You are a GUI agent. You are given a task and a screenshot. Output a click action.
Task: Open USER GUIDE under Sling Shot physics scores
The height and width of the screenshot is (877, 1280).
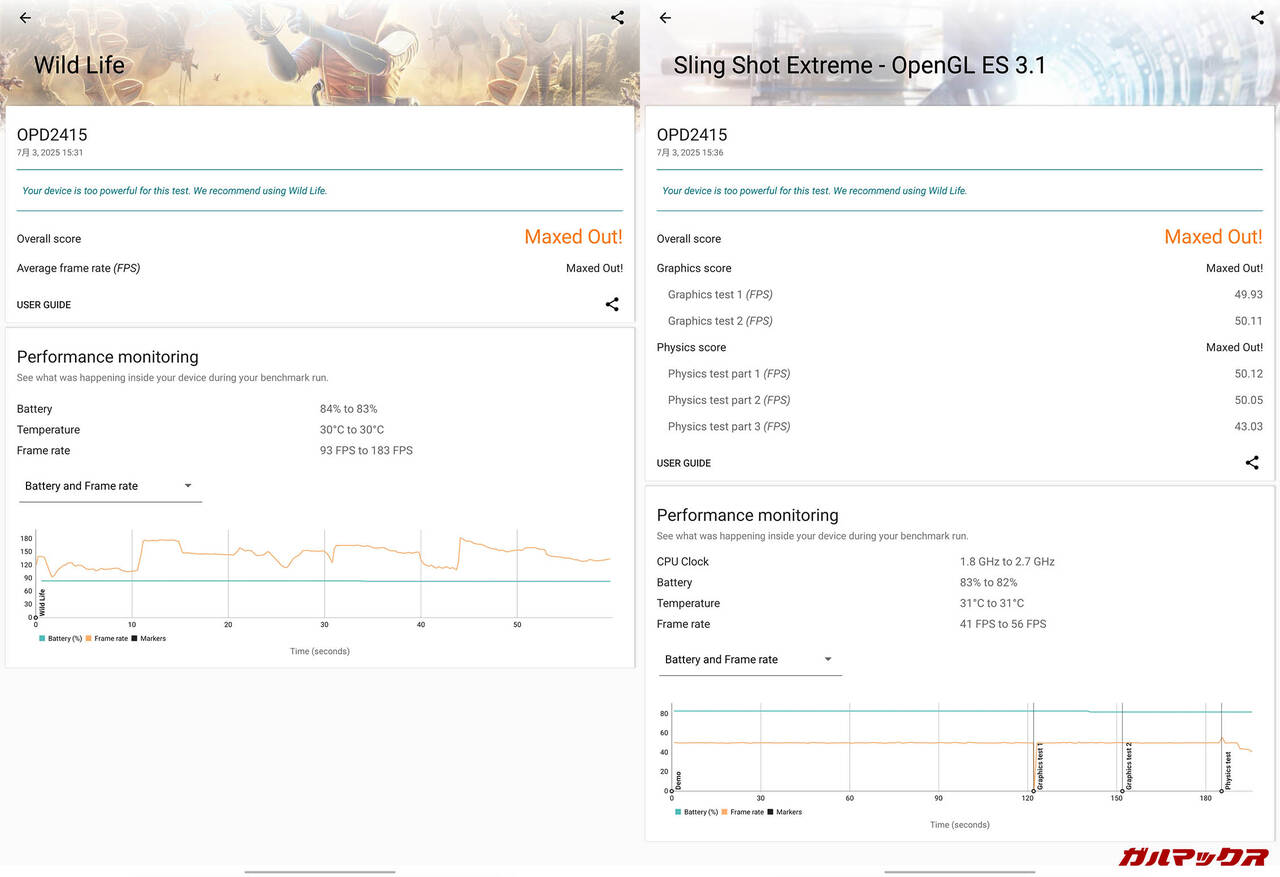point(684,463)
